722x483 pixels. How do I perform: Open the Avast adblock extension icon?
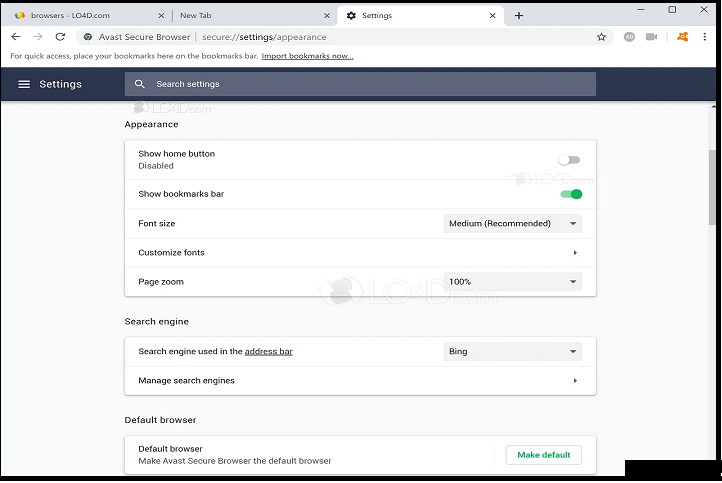[629, 37]
